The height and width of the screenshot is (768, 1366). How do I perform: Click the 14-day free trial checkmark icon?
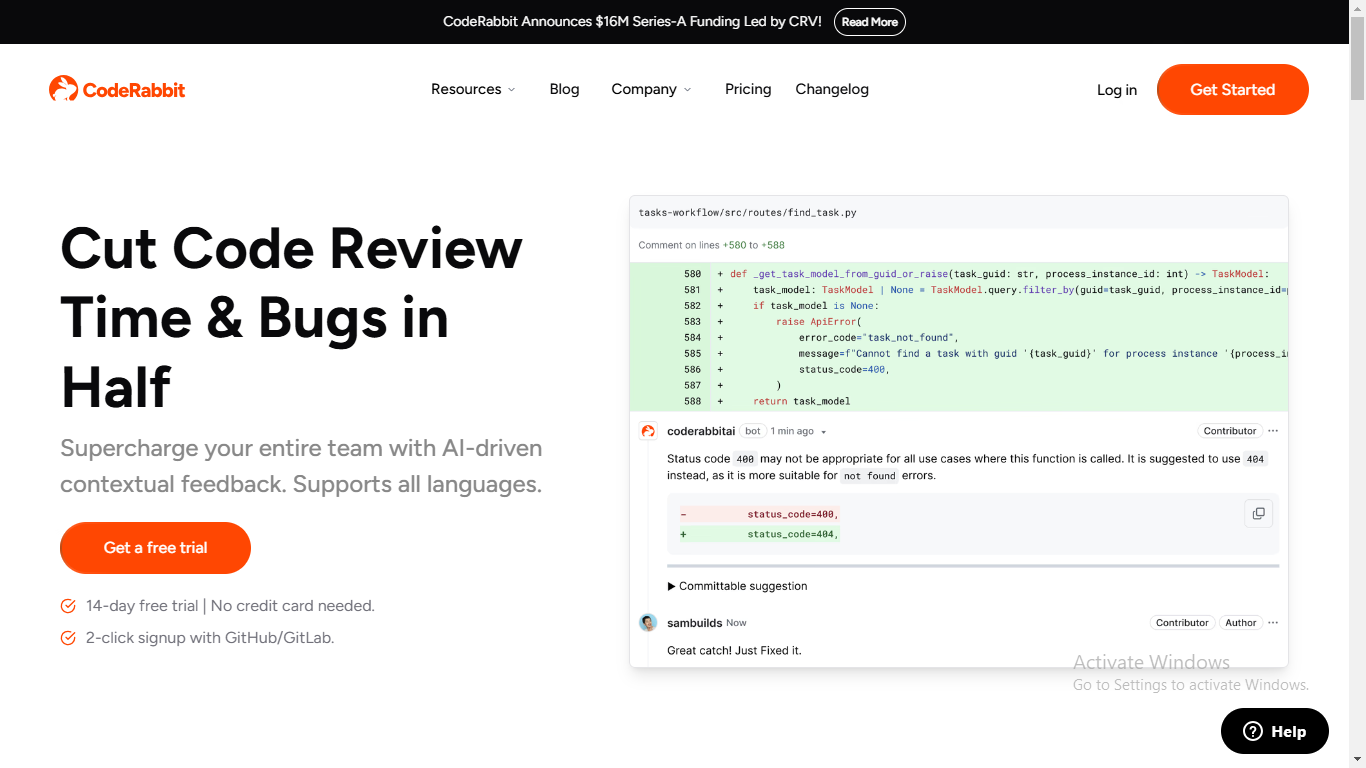coord(68,606)
